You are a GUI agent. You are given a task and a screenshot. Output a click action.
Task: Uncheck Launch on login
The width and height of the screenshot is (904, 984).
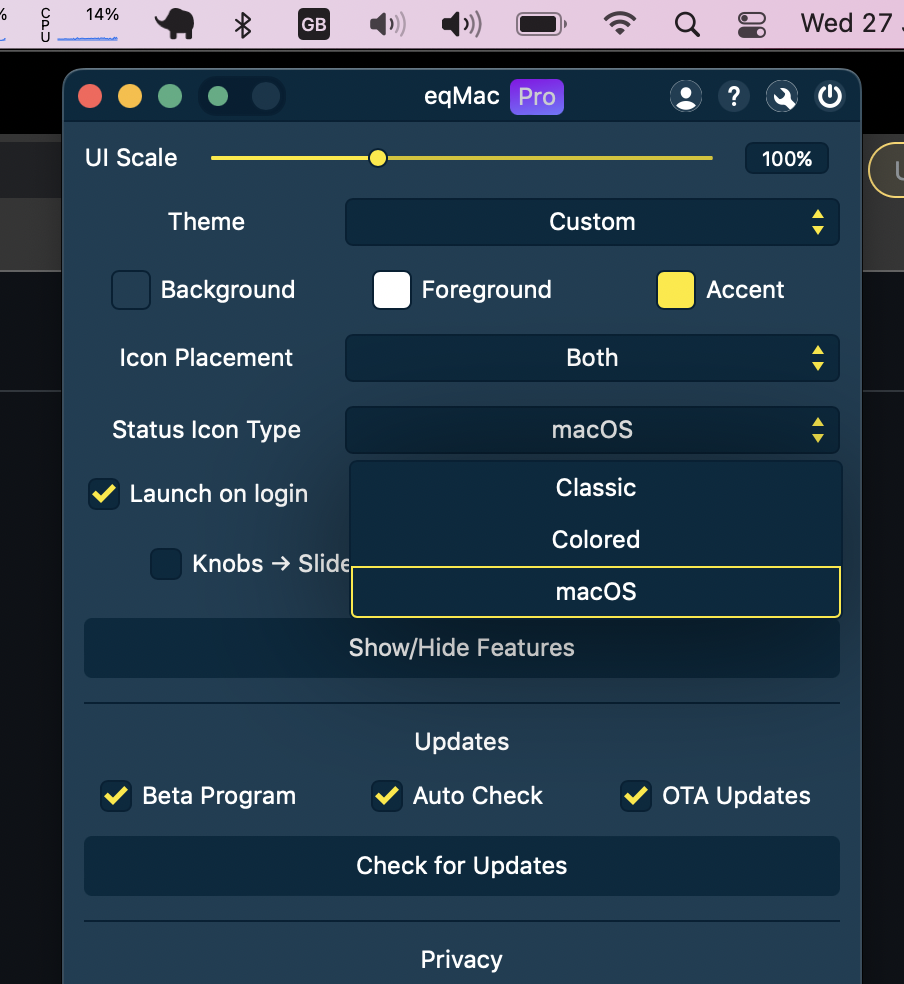click(x=104, y=494)
